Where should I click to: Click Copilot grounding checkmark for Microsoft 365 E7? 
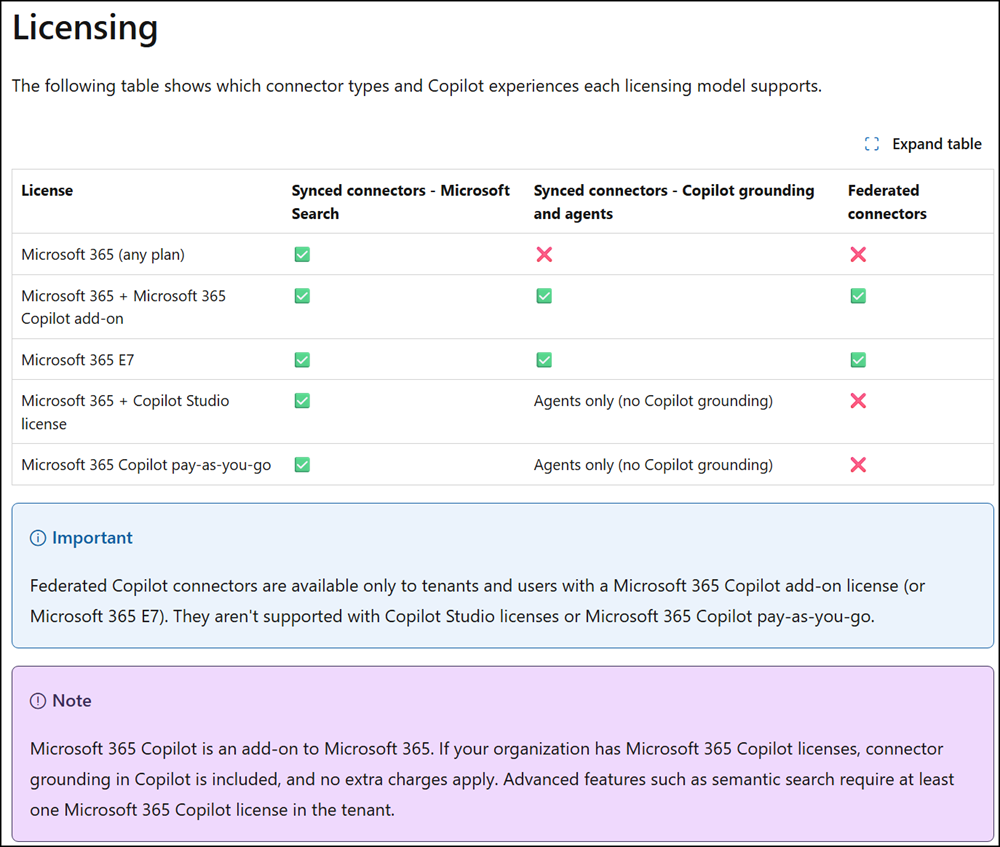[544, 360]
